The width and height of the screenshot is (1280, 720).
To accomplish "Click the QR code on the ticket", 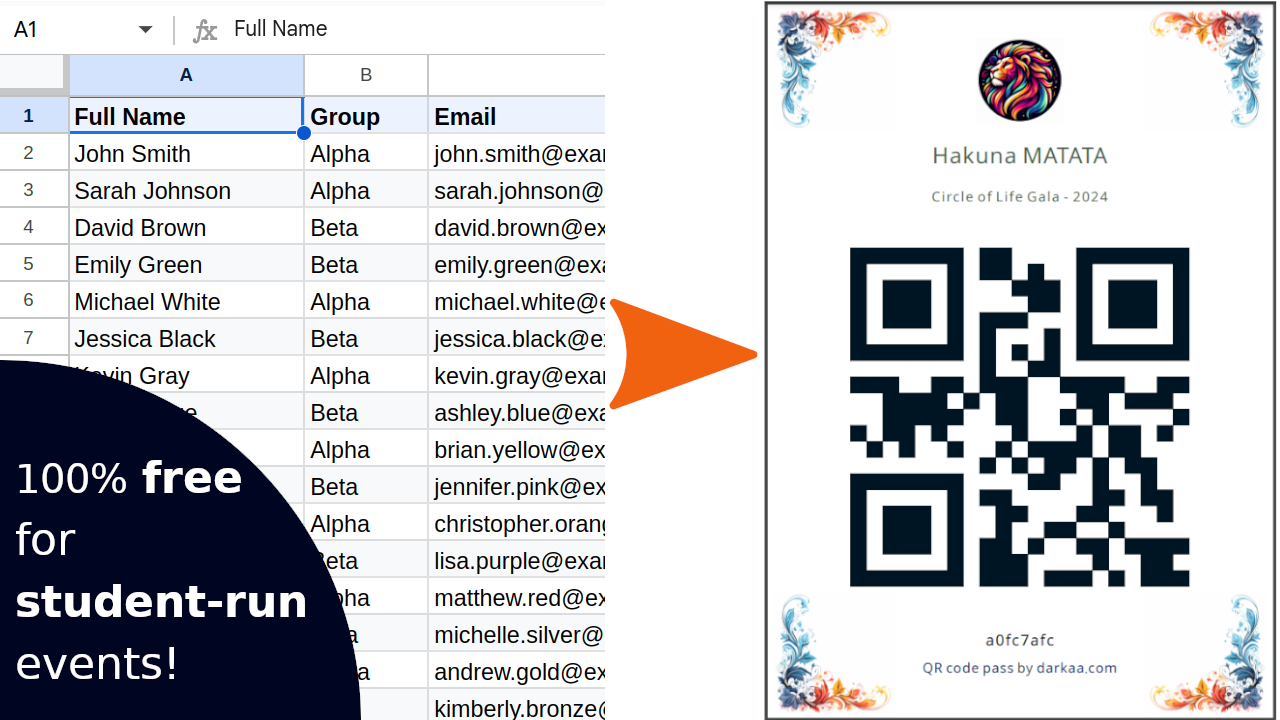I will click(1019, 417).
